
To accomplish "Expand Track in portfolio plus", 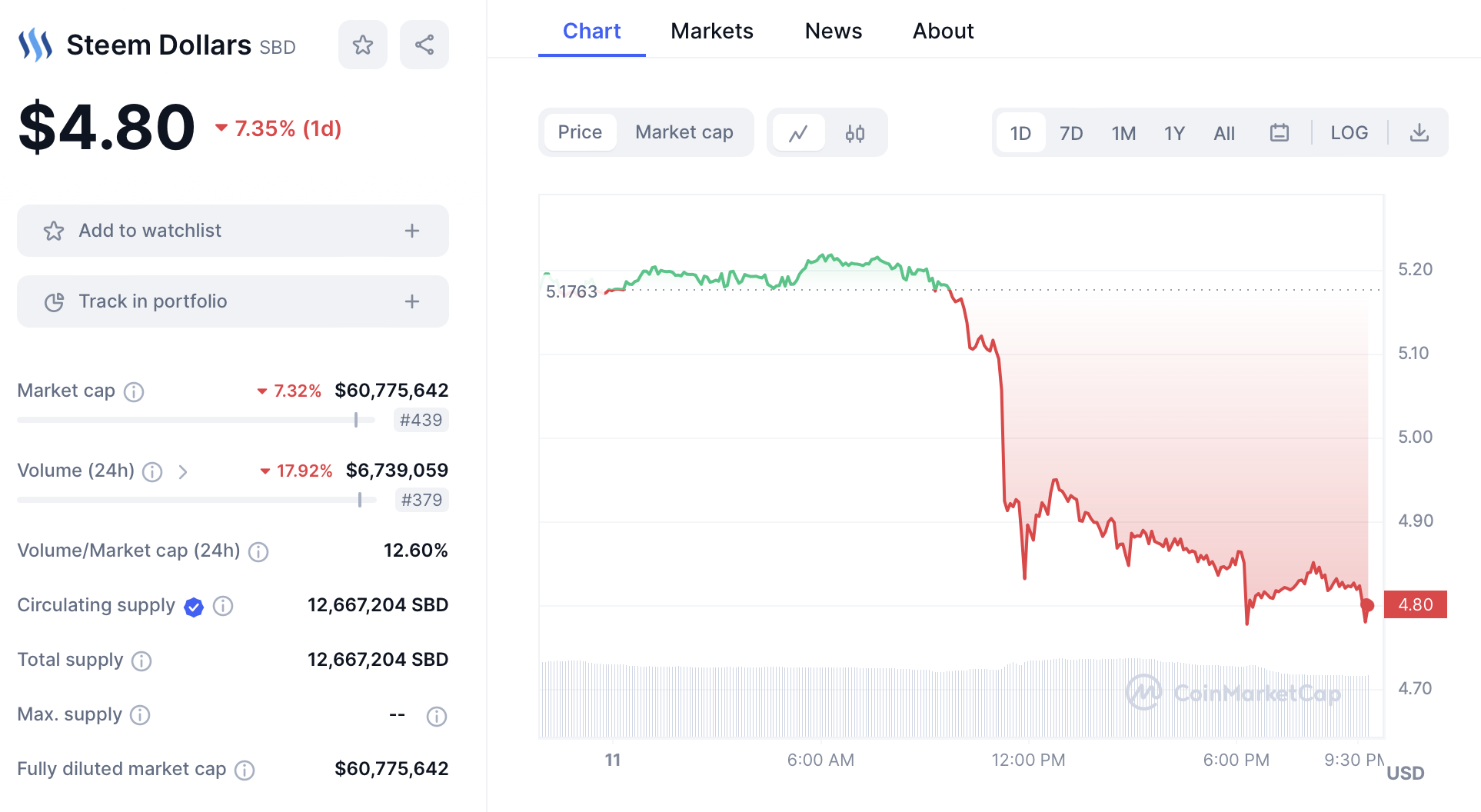I will tap(412, 301).
